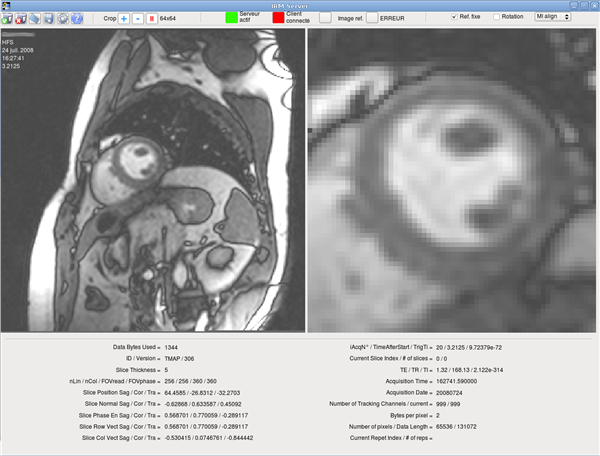The height and width of the screenshot is (456, 600).
Task: Click the save floppy disk icon
Action: (x=49, y=18)
